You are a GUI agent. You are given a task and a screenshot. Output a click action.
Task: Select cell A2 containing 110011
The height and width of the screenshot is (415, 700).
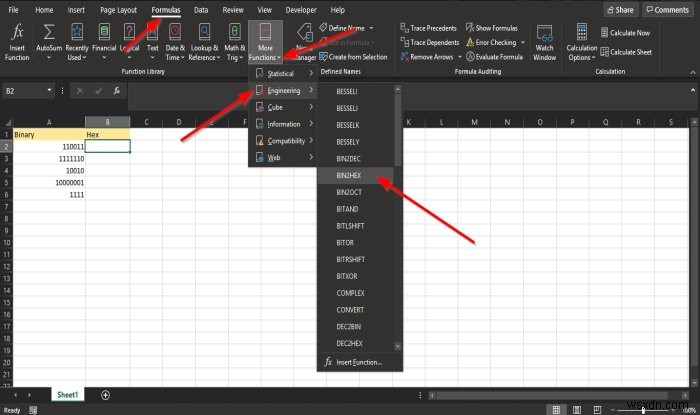49,146
